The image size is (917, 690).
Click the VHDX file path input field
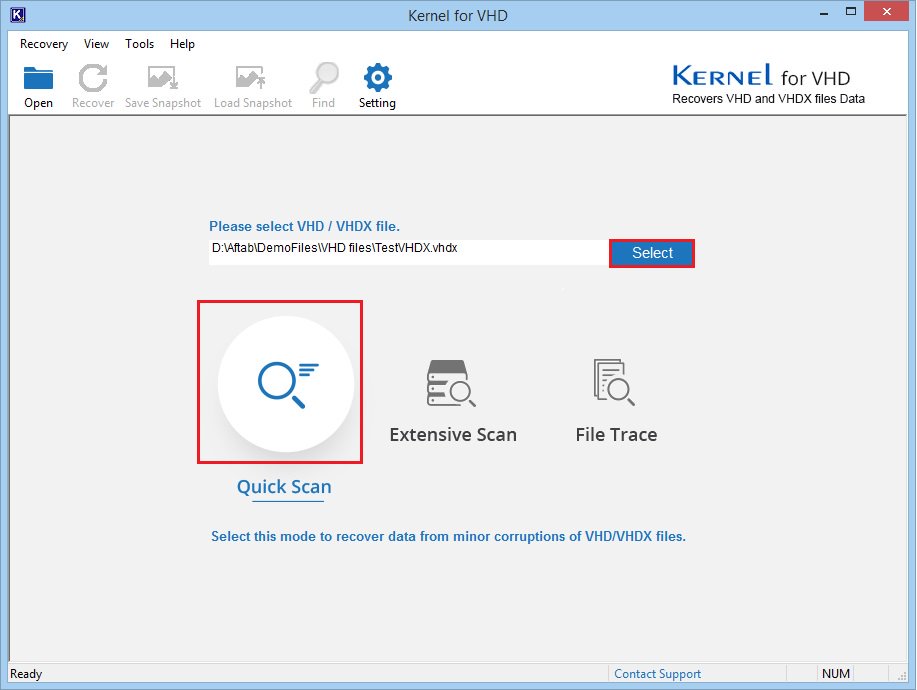(x=408, y=252)
